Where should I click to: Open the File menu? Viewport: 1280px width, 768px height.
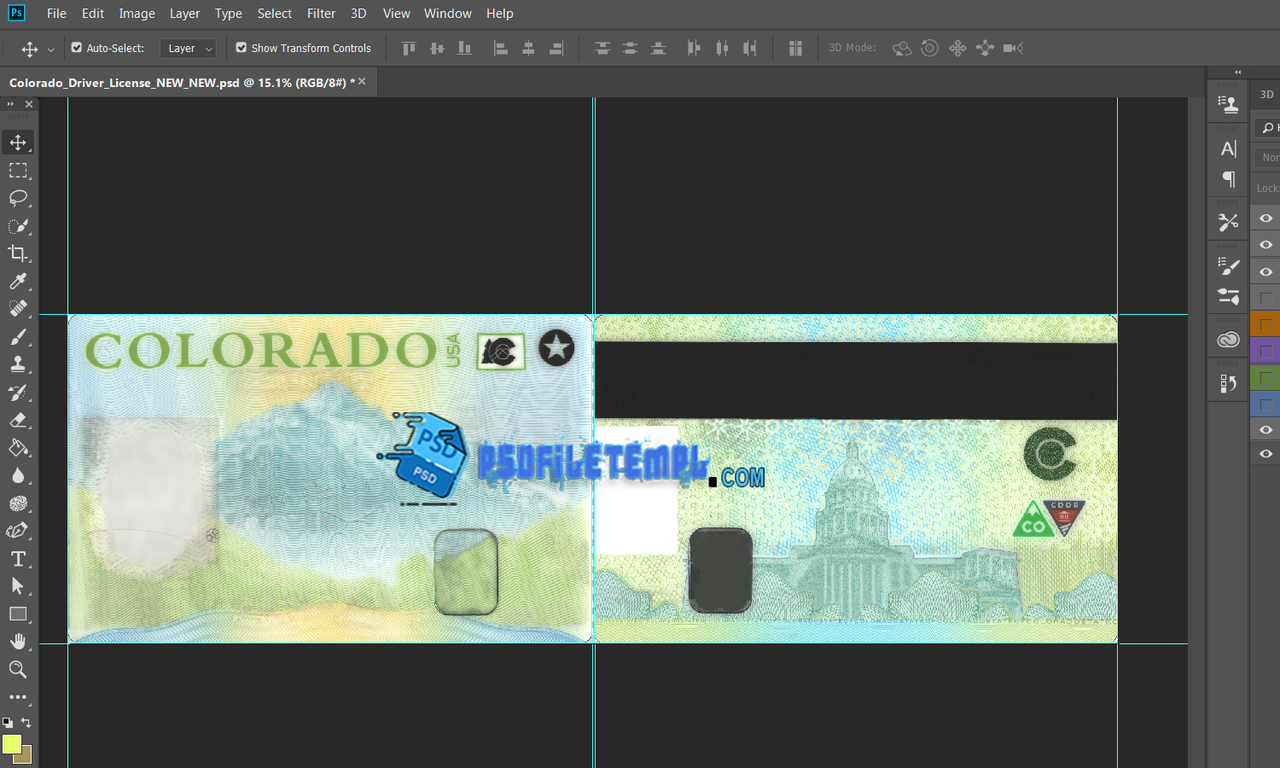pos(57,13)
